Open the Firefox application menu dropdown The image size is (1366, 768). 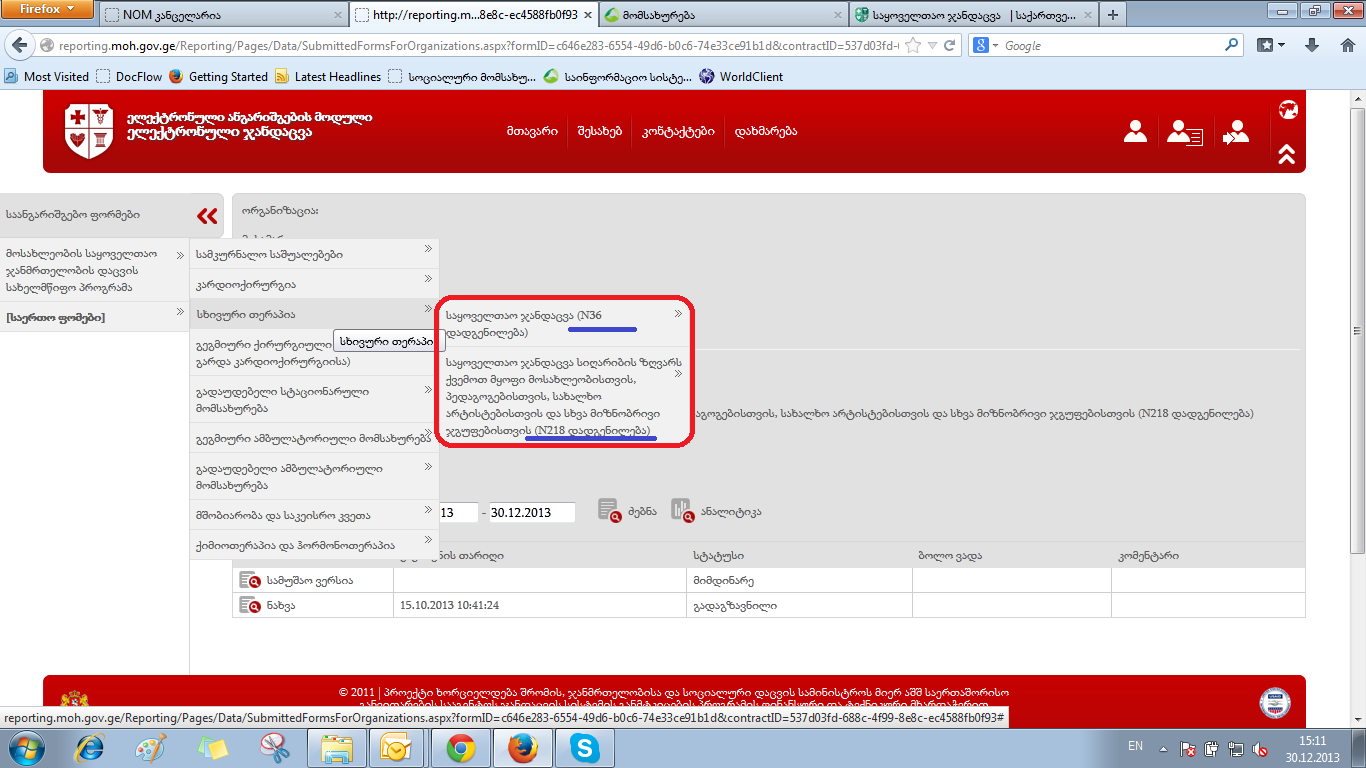point(46,10)
